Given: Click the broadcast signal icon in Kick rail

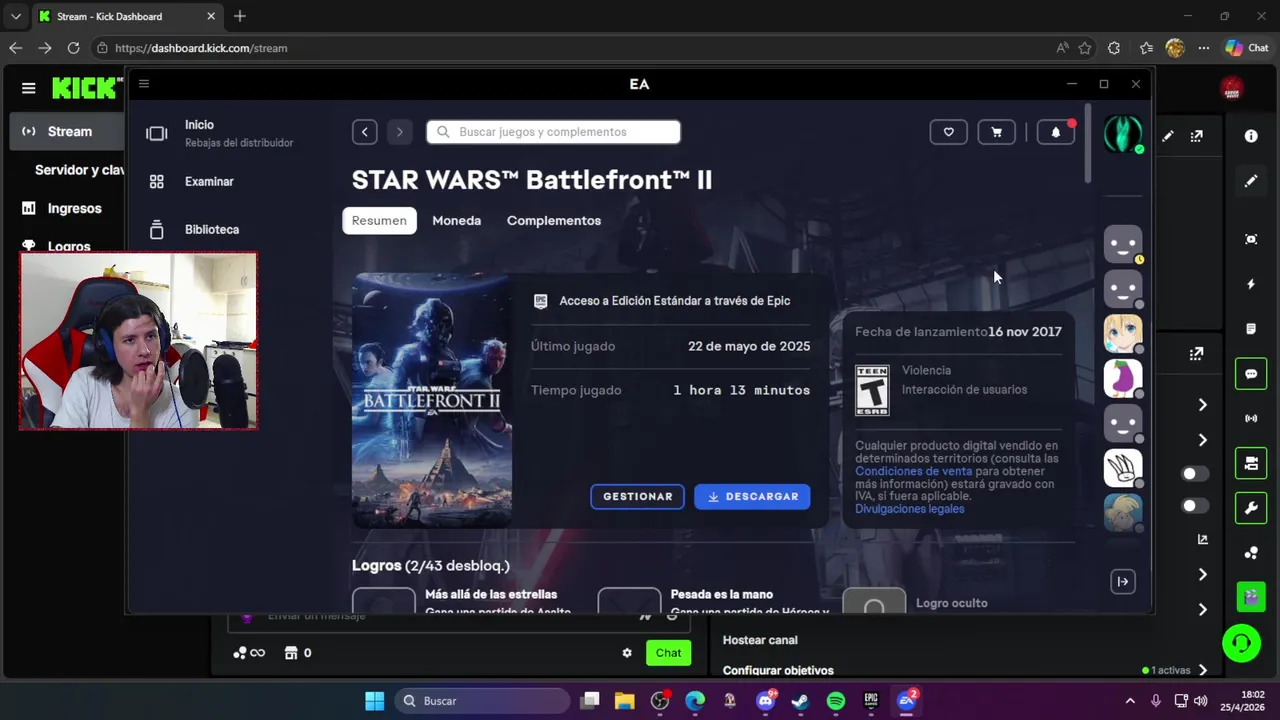Looking at the screenshot, I should 1251,418.
